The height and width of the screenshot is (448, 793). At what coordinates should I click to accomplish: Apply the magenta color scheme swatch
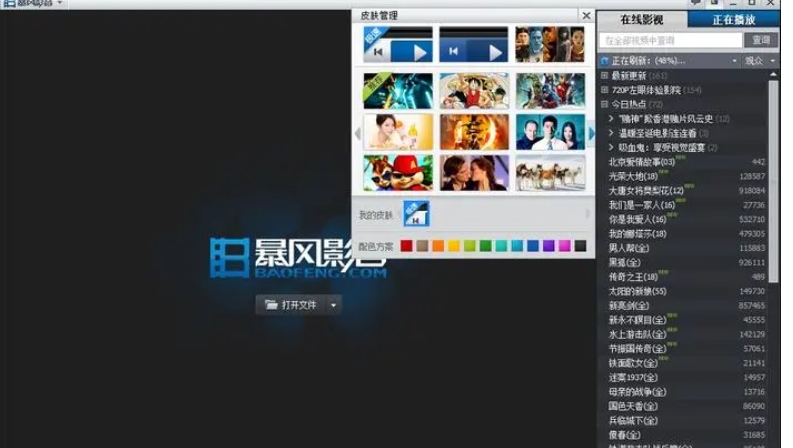[564, 246]
